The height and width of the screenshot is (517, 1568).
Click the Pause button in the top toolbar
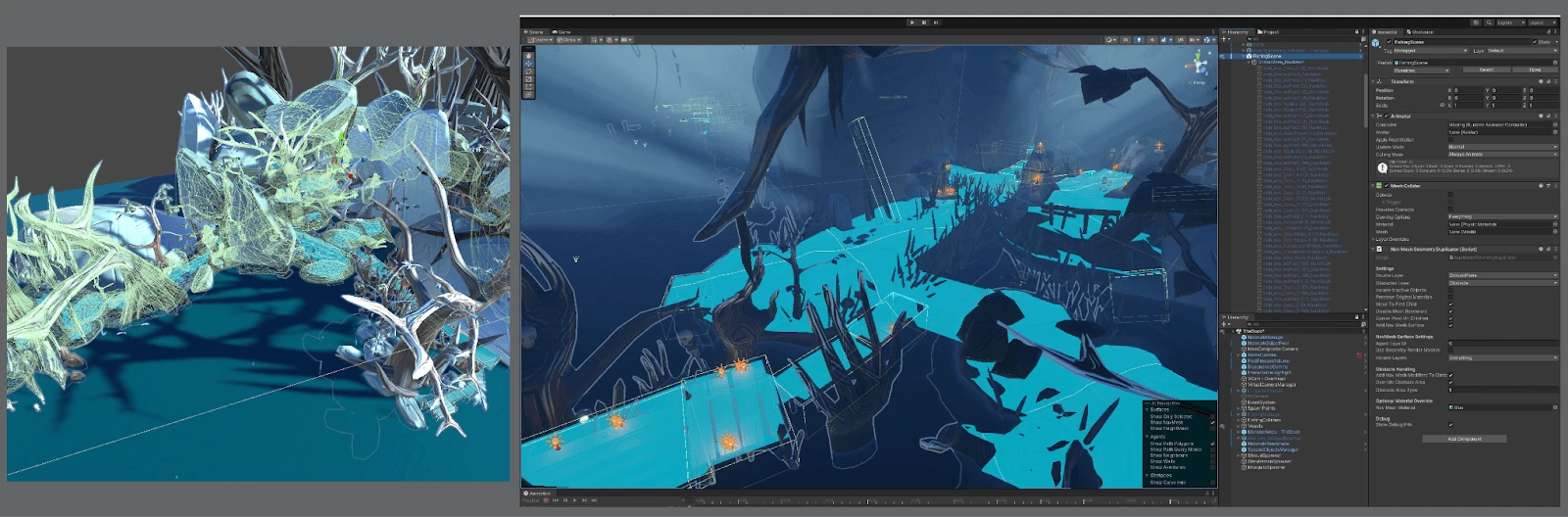click(924, 22)
